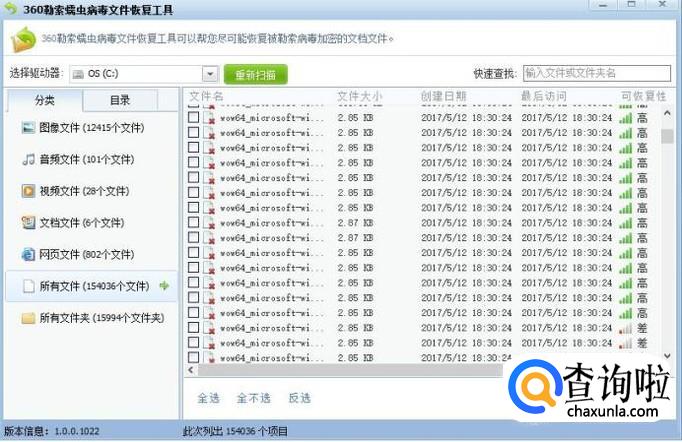The width and height of the screenshot is (682, 442).
Task: Sort by the 文件大小 column header
Action: 360,96
